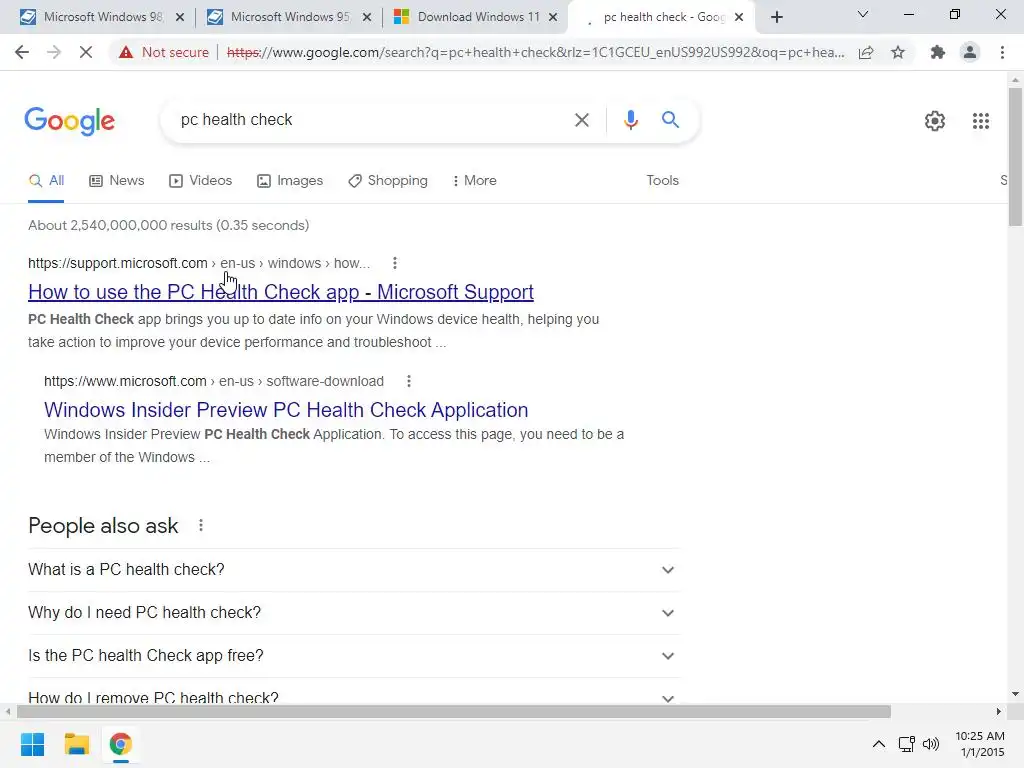
Task: Click the Windows Start button on taskbar
Action: coord(32,744)
